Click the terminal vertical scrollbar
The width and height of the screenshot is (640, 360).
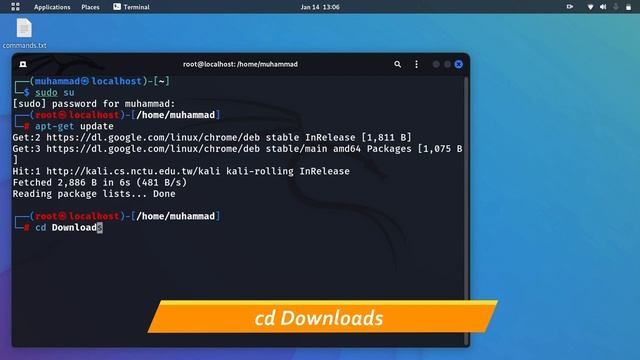point(466,210)
